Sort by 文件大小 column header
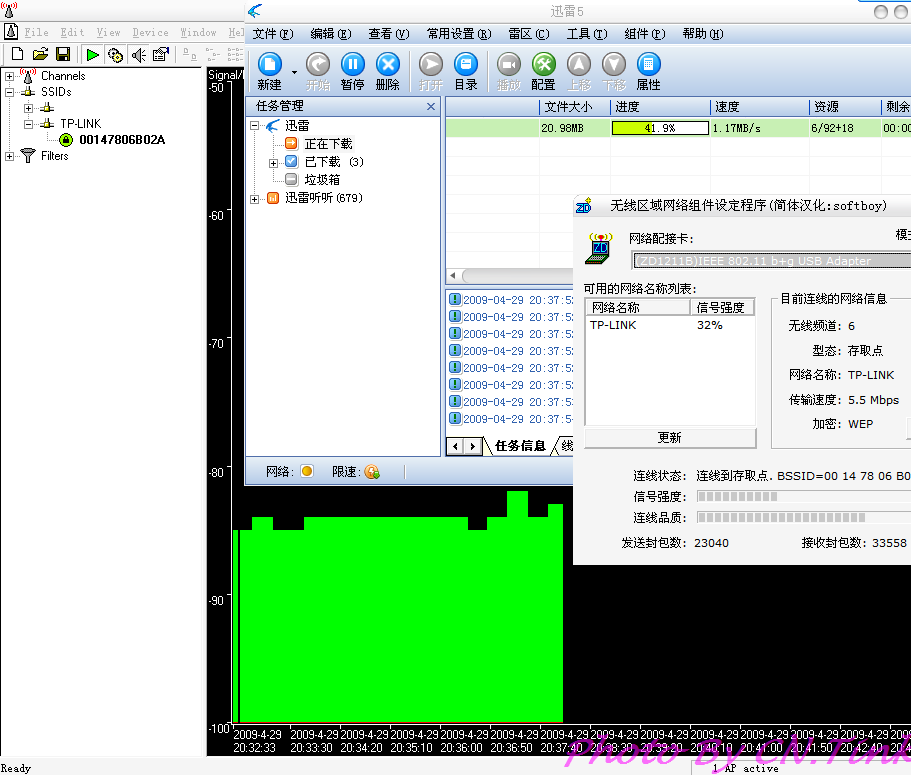Screen dimensions: 911x775 tap(575, 107)
